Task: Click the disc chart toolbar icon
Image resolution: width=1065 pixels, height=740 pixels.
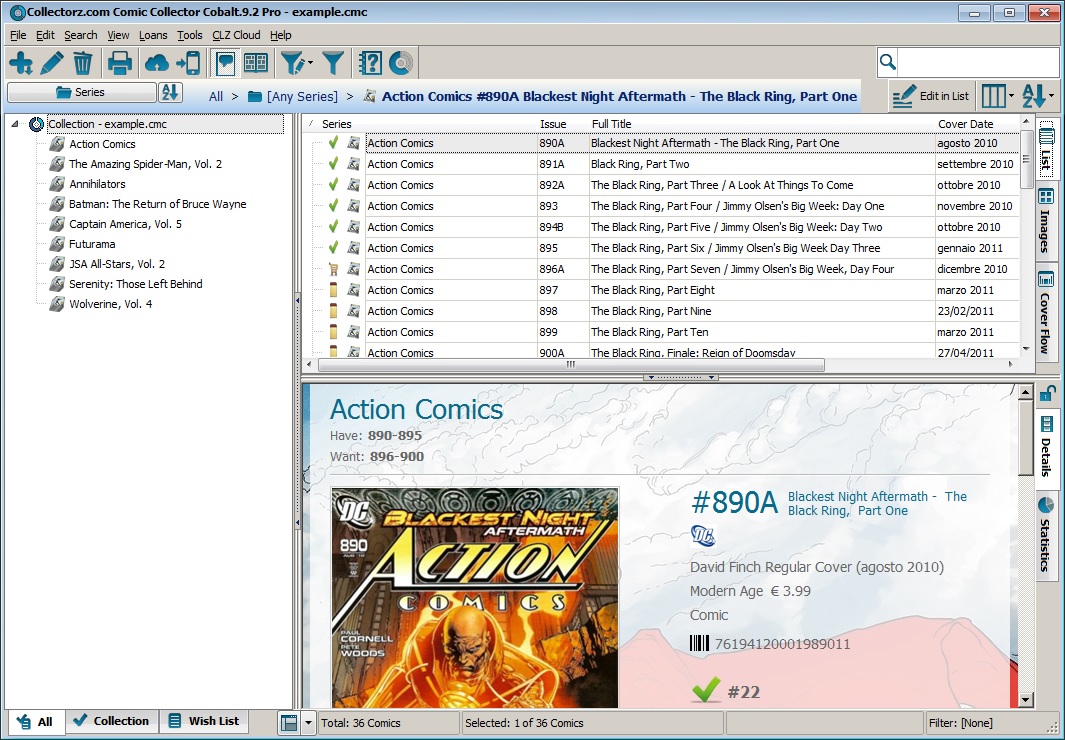Action: 401,63
